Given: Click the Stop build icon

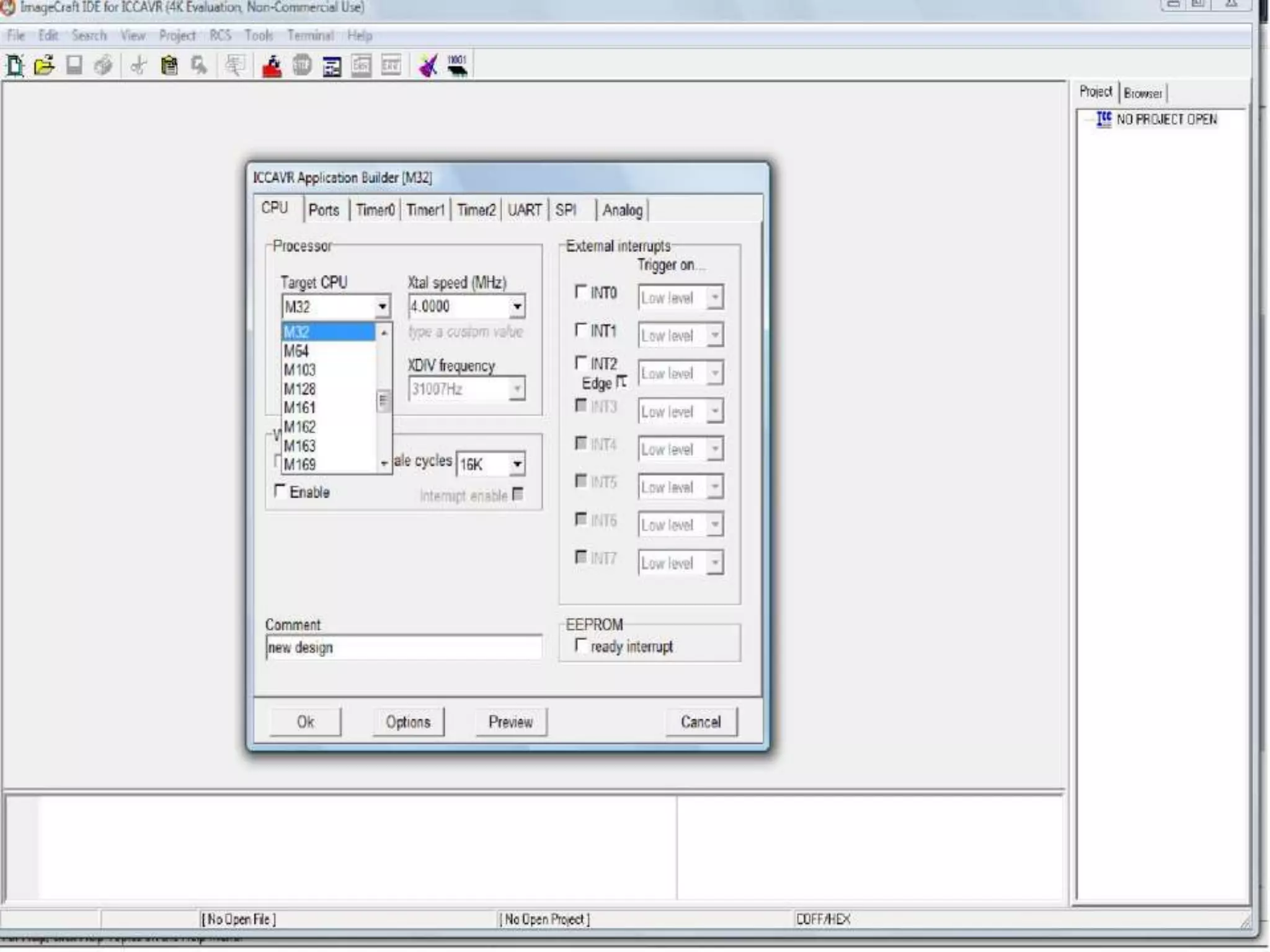Looking at the screenshot, I should click(302, 65).
